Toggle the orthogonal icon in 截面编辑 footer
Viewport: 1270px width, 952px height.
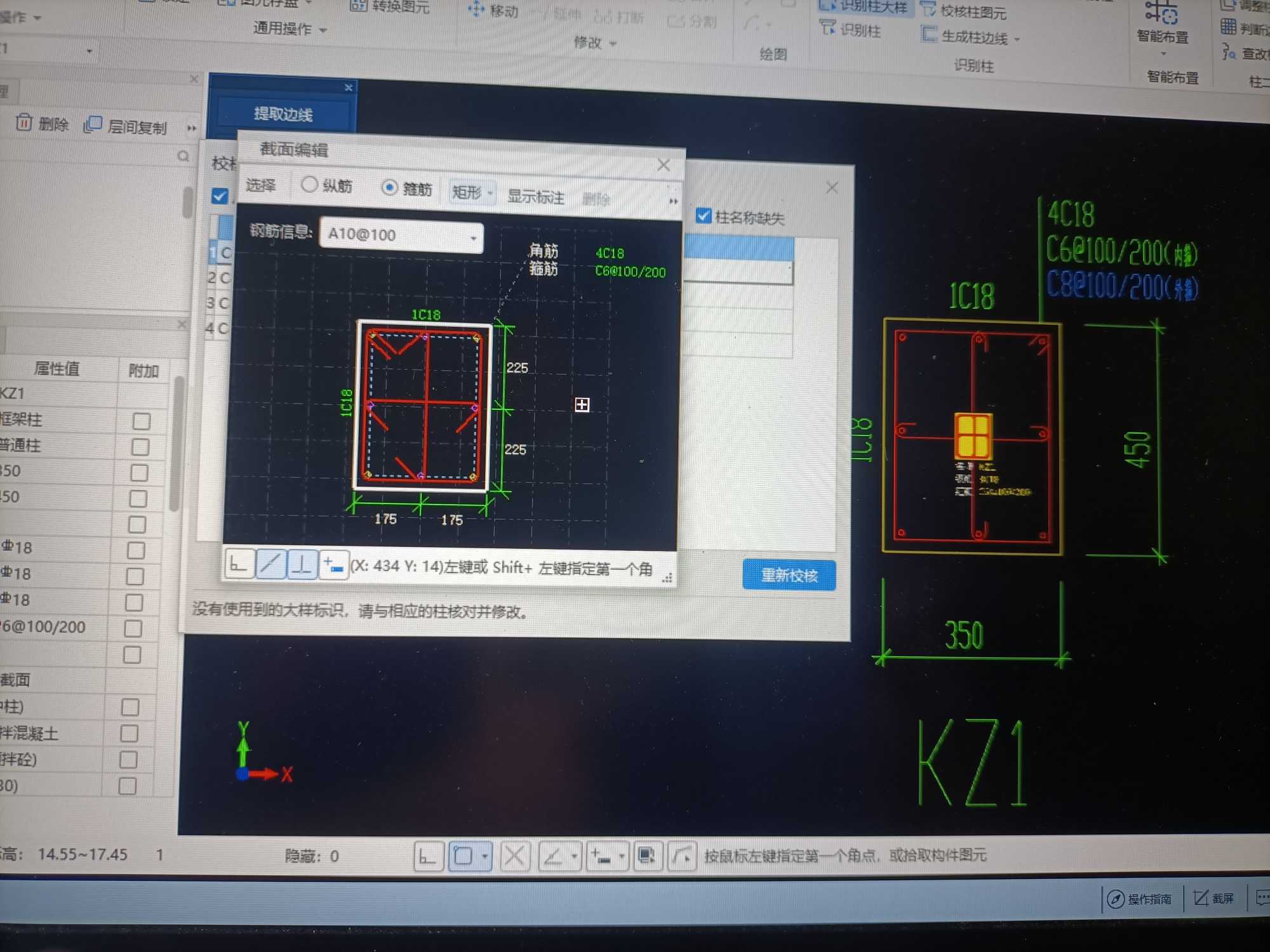pyautogui.click(x=239, y=563)
